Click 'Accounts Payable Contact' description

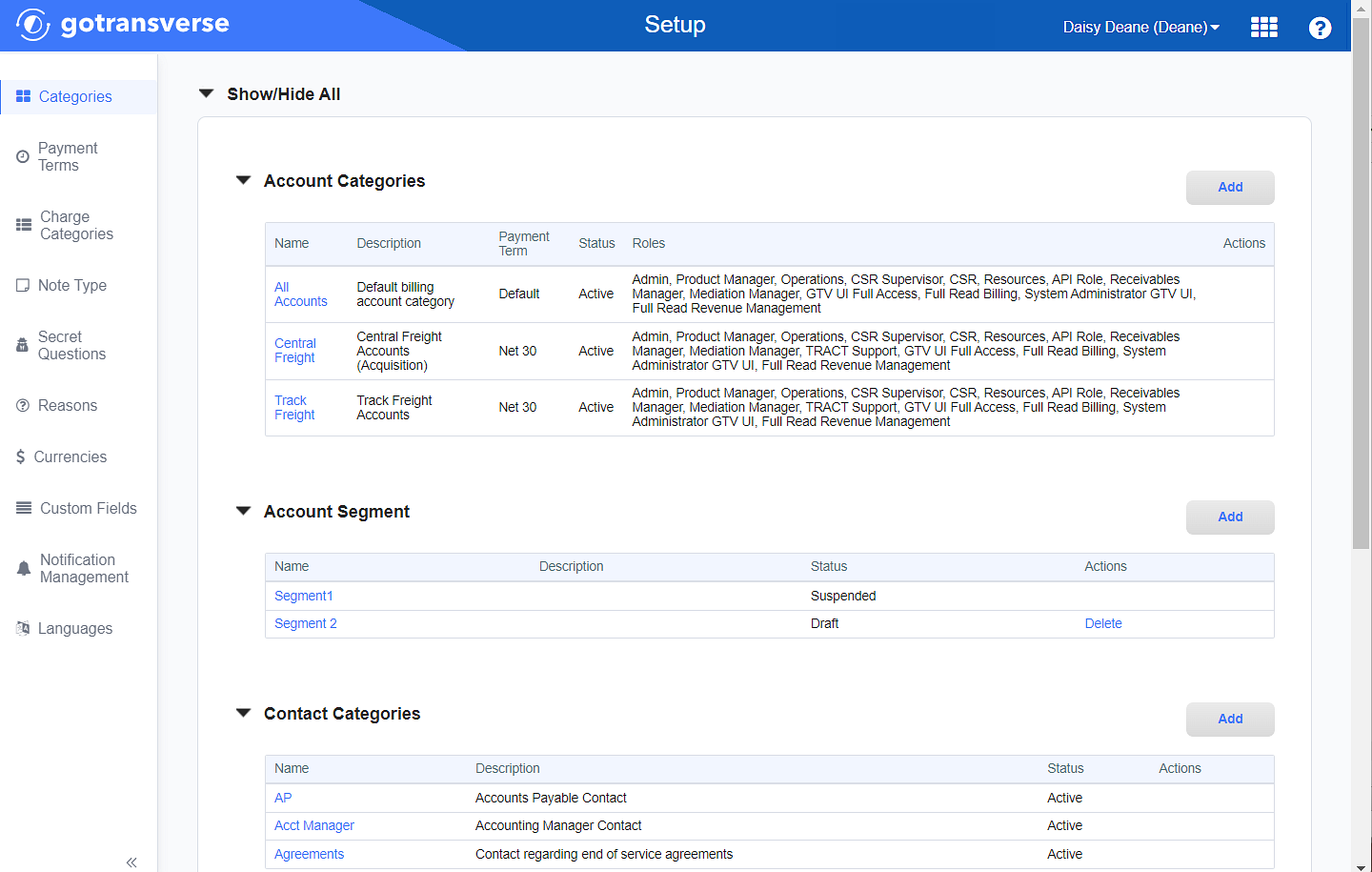551,798
